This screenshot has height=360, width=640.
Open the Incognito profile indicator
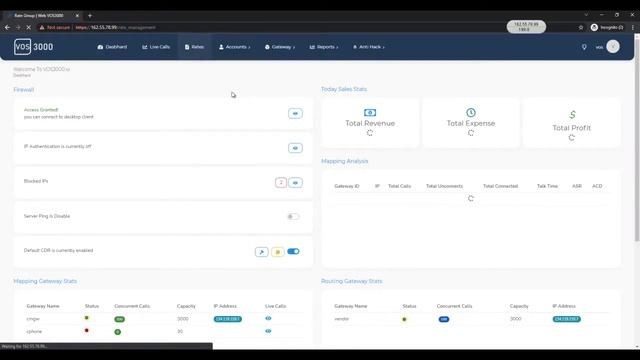point(607,27)
